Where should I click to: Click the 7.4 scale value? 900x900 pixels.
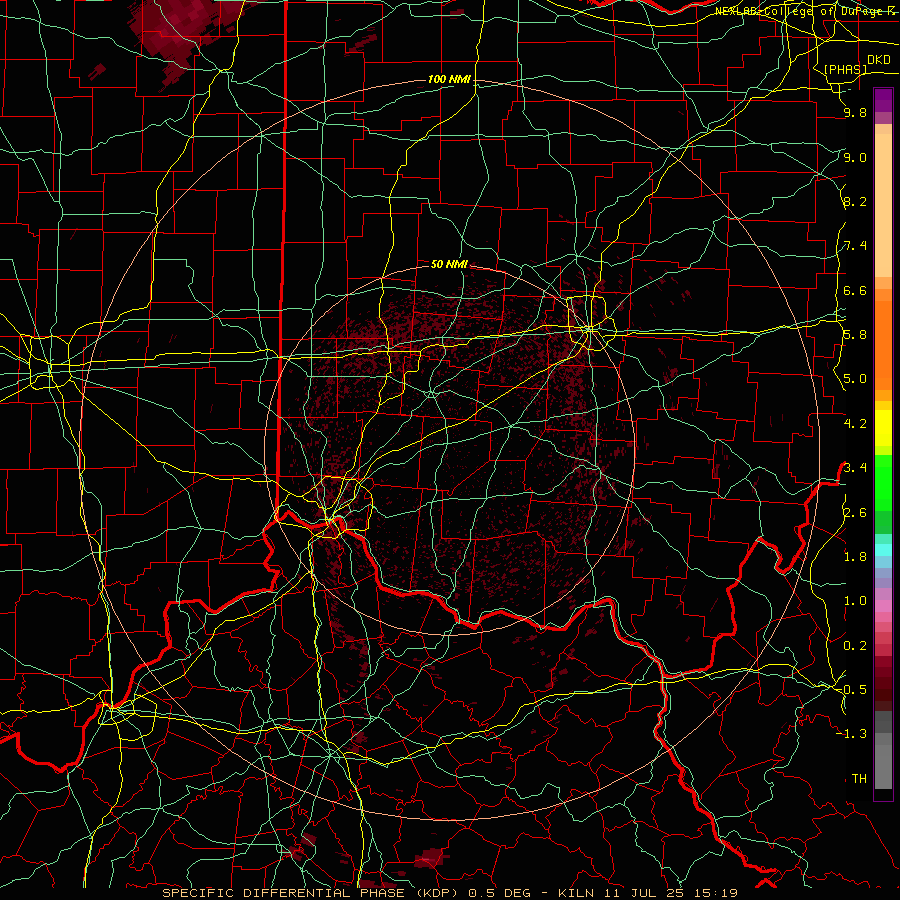pos(855,246)
